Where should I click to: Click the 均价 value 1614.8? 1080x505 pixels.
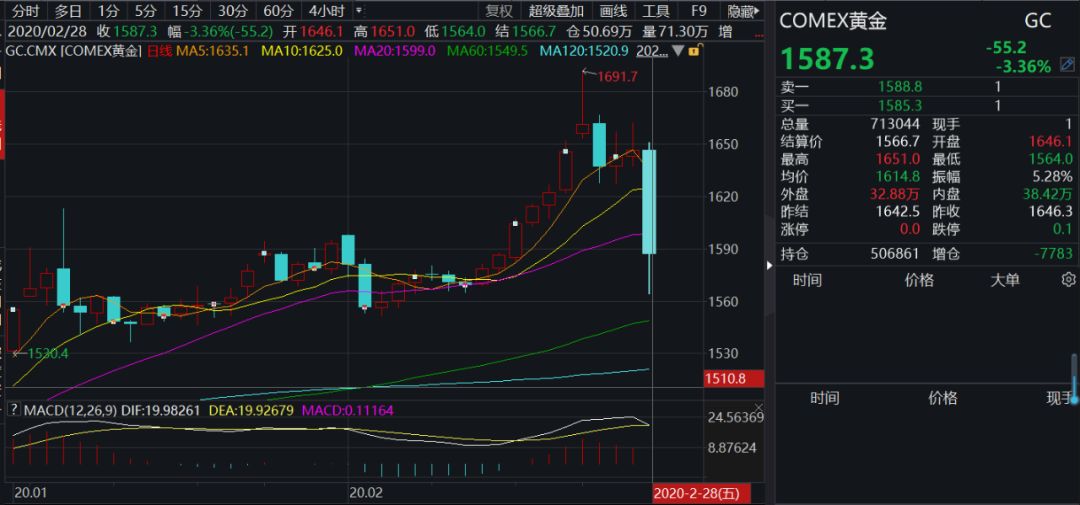click(899, 176)
